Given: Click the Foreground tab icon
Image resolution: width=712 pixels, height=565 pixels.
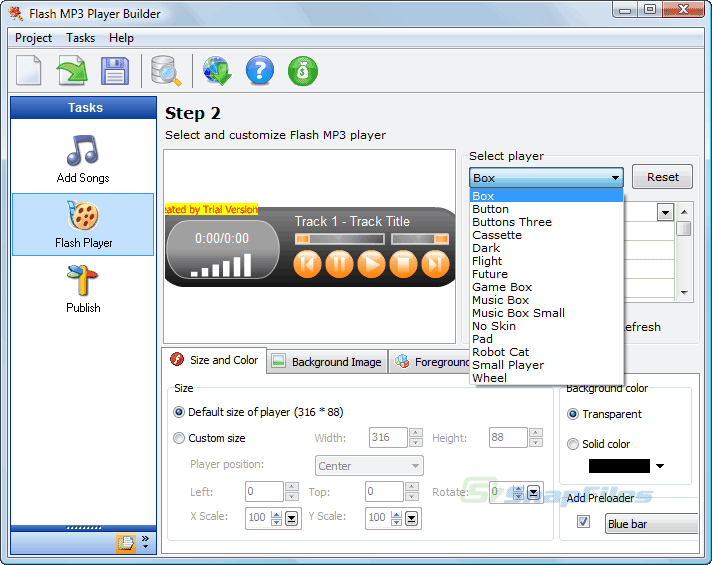Looking at the screenshot, I should pos(402,362).
